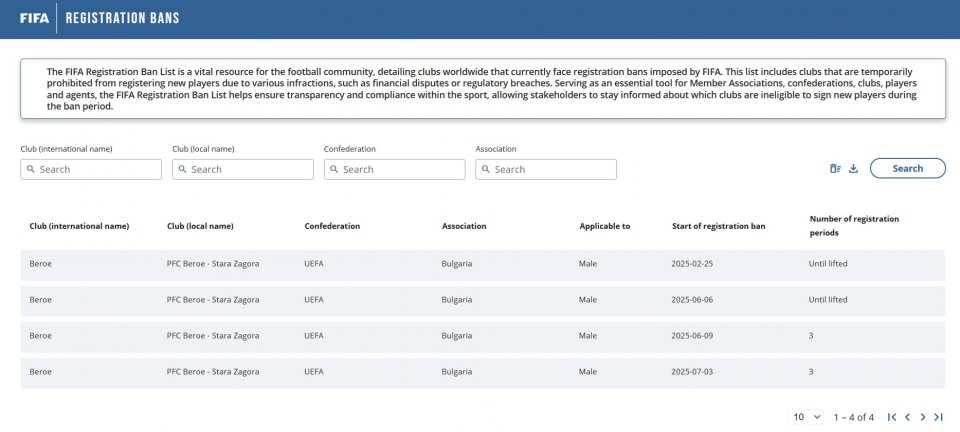
Task: Click the magnifier icon in Confederation field
Action: [x=334, y=169]
